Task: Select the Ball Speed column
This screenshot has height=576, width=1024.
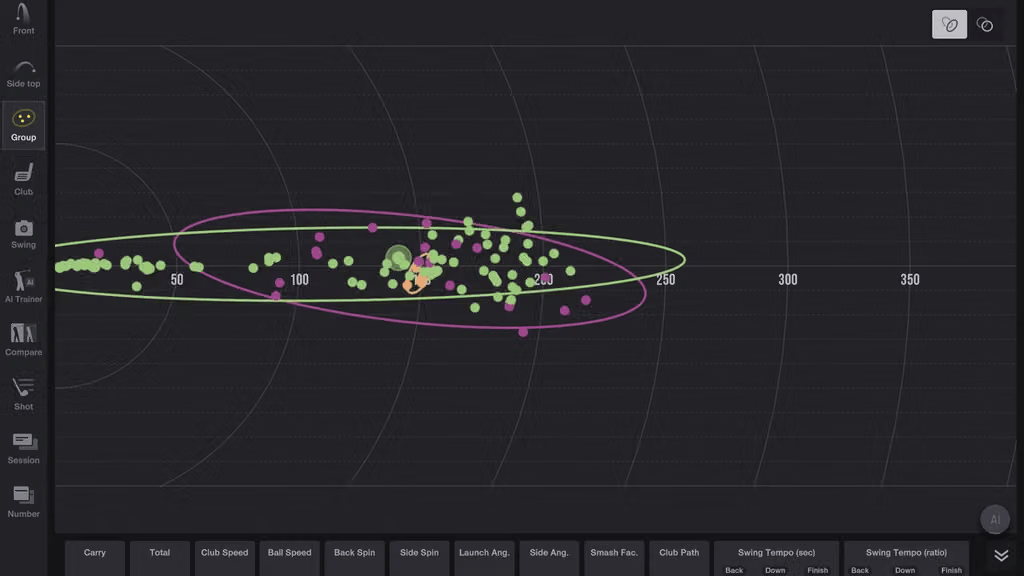Action: tap(289, 558)
